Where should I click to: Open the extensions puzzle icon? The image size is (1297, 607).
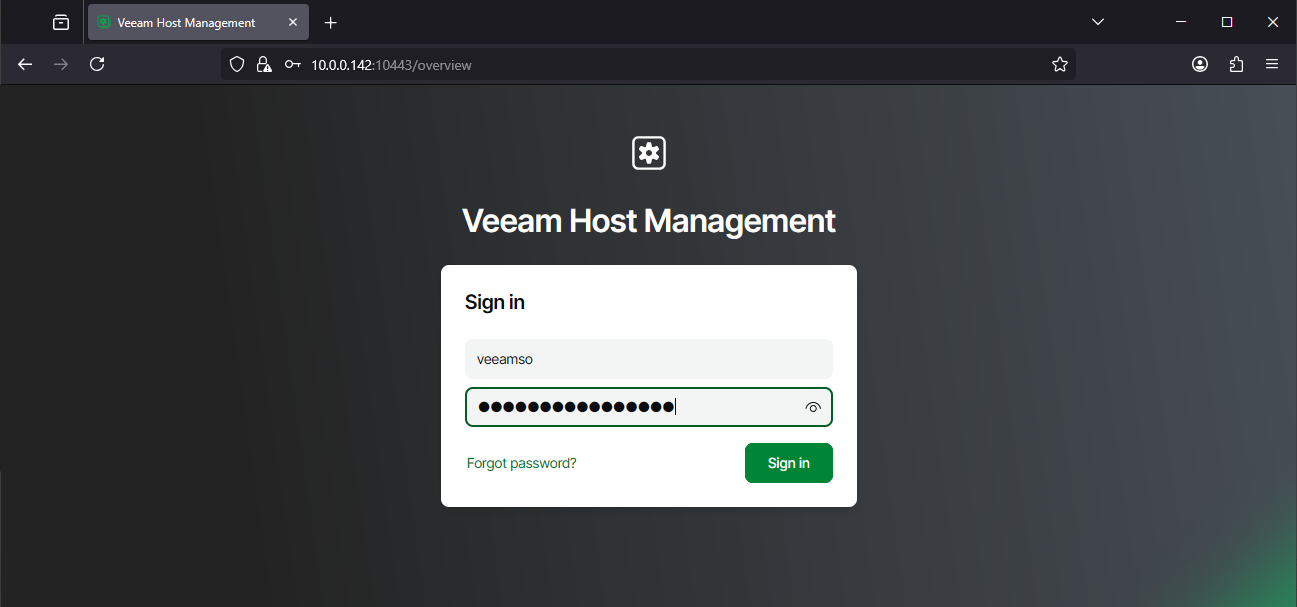(1236, 64)
